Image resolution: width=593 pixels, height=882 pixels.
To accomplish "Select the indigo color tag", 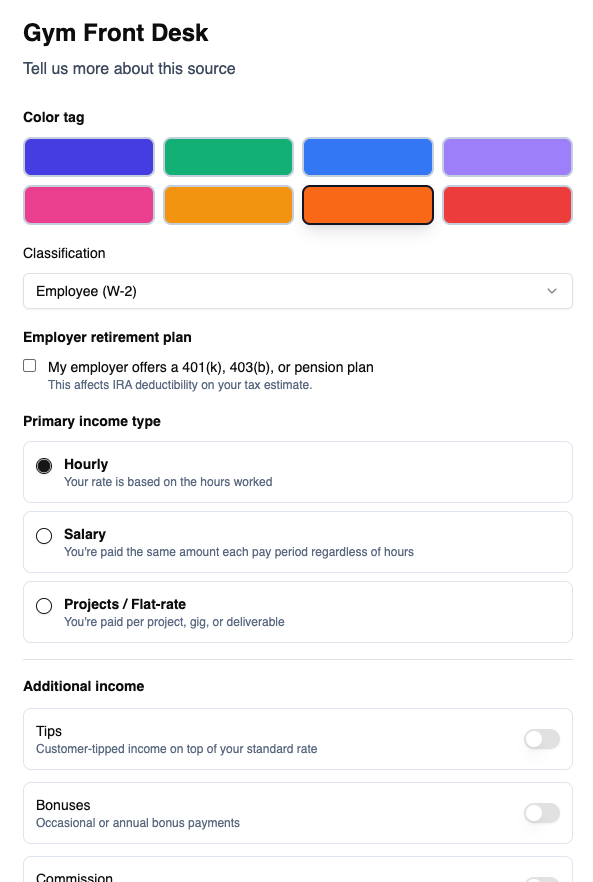I will tap(89, 157).
